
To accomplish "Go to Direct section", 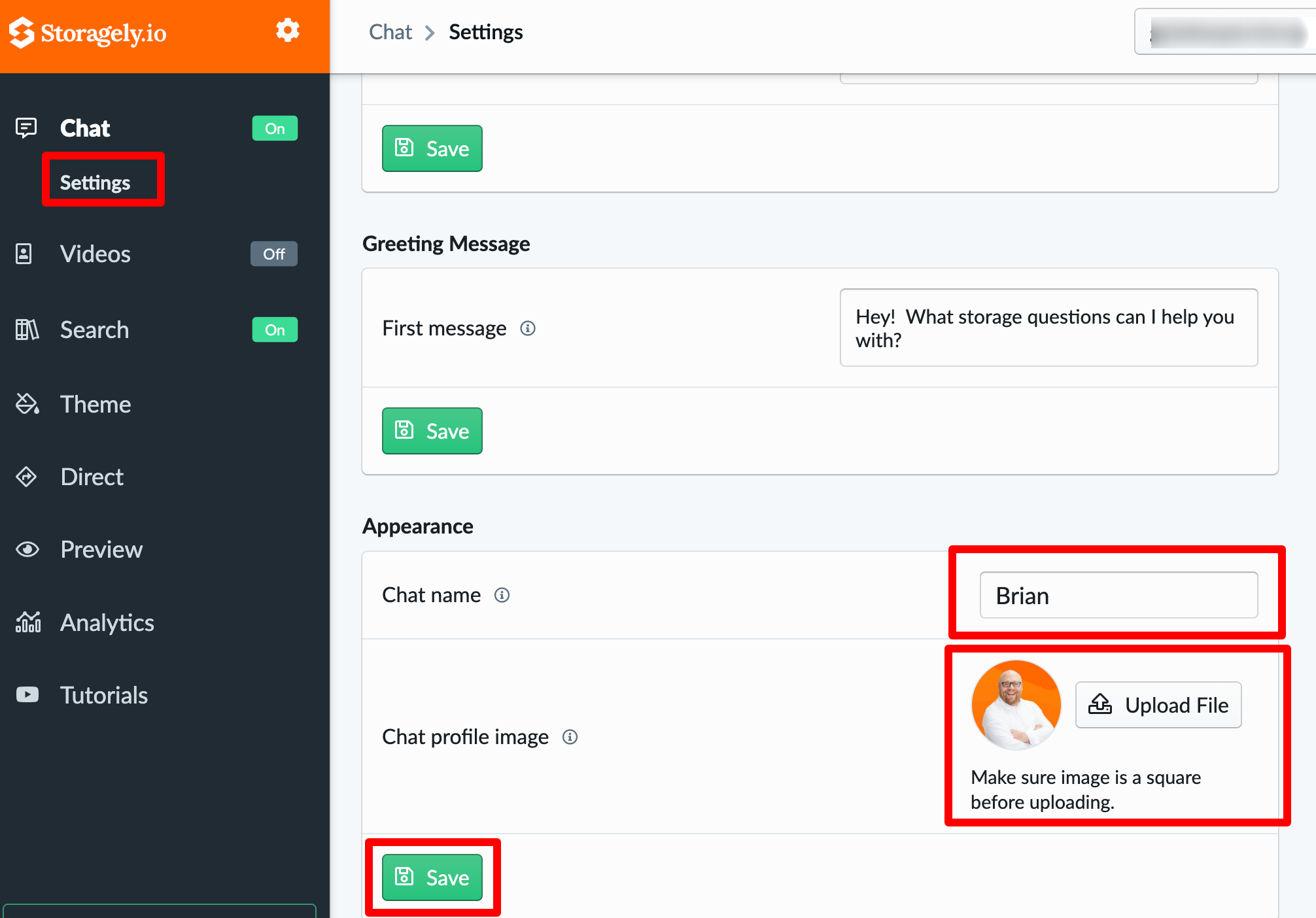I will tap(92, 477).
